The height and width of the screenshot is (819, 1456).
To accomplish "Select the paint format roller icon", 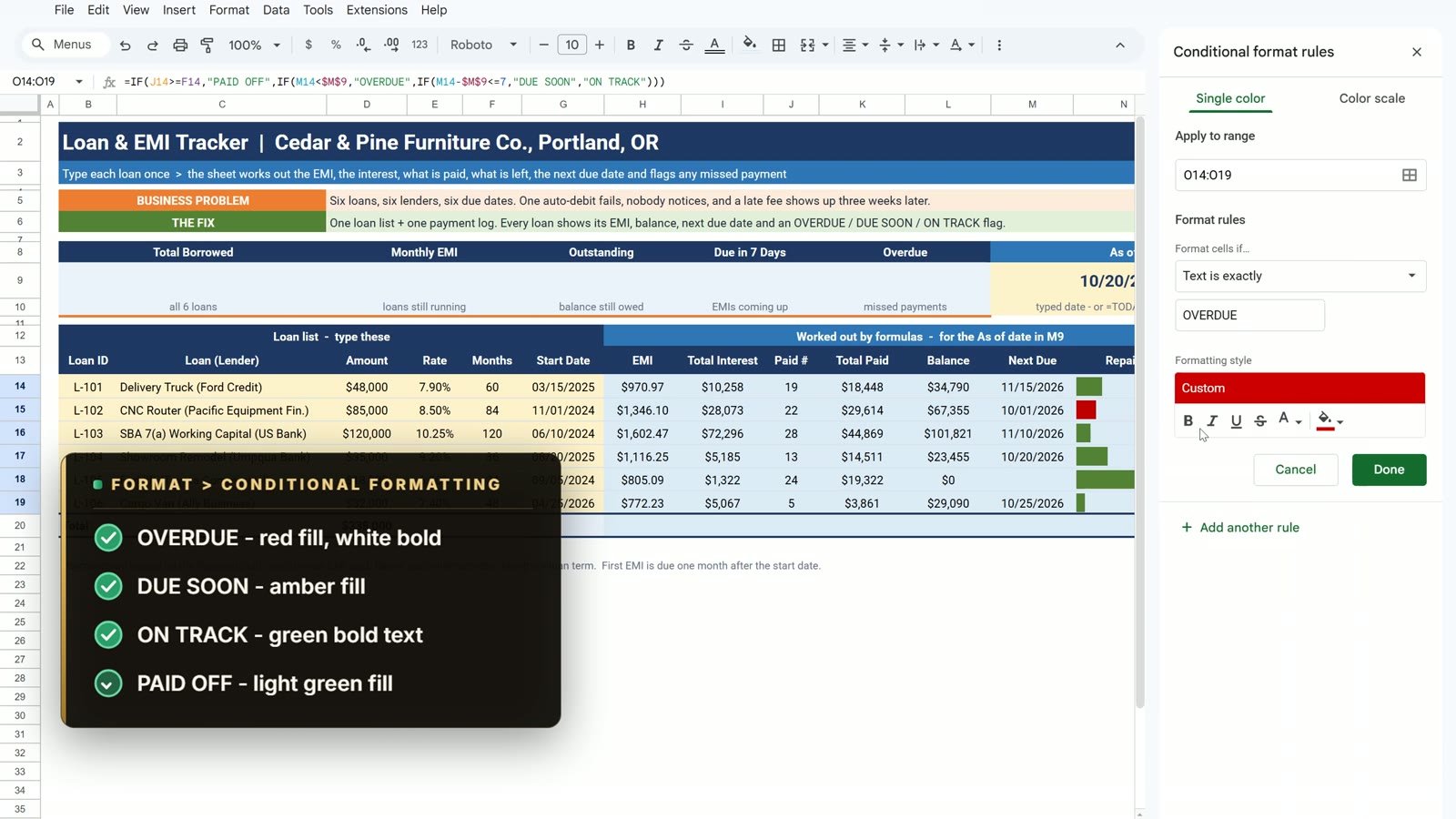I will click(207, 45).
